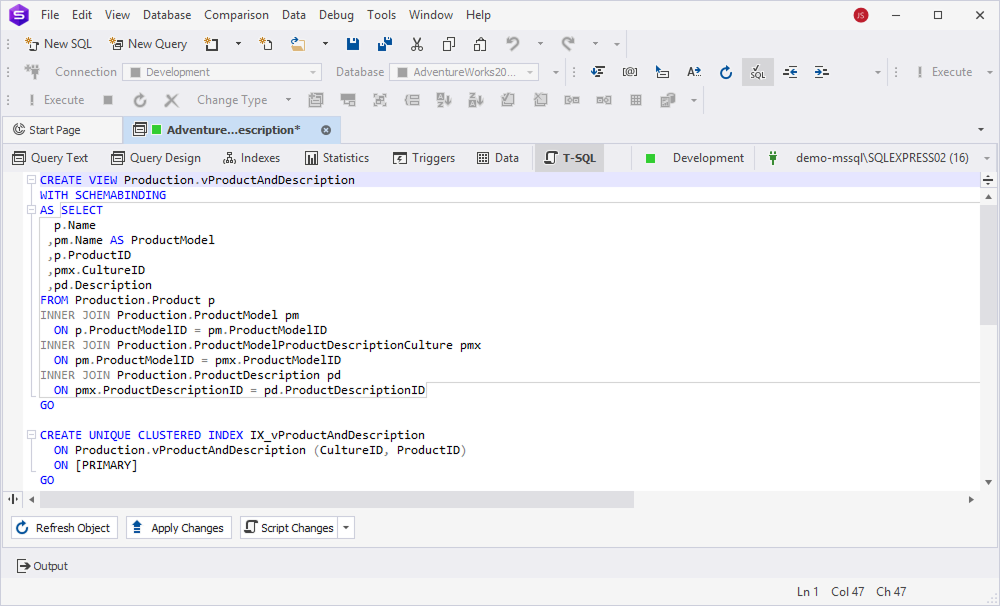Click the open file folder icon

[x=298, y=44]
